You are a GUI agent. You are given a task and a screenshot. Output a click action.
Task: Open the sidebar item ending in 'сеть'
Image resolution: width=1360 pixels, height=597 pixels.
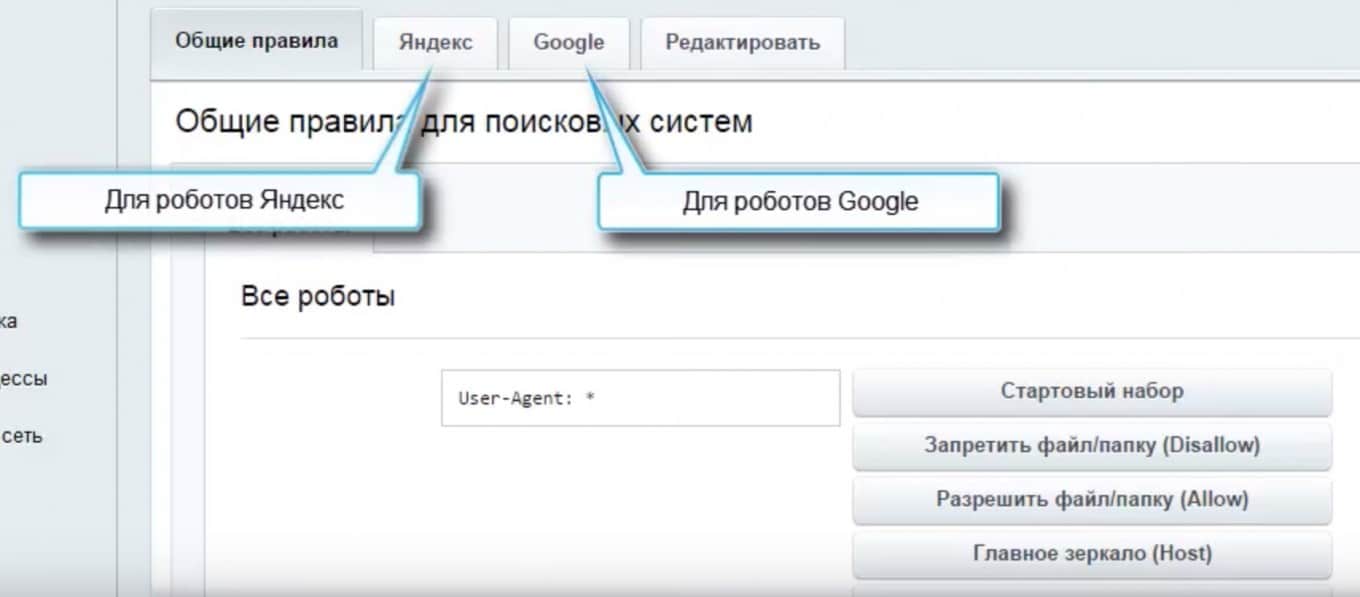click(22, 436)
